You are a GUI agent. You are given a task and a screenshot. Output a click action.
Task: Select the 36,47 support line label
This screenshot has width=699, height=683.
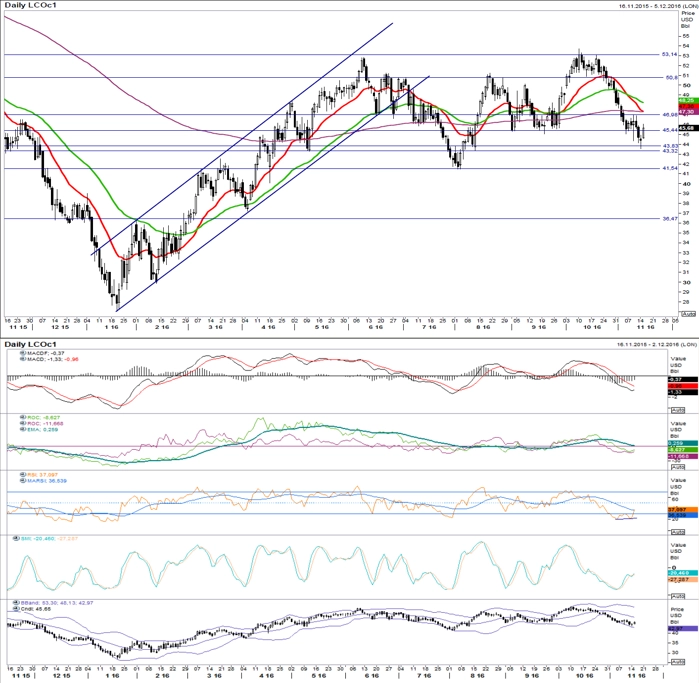670,218
